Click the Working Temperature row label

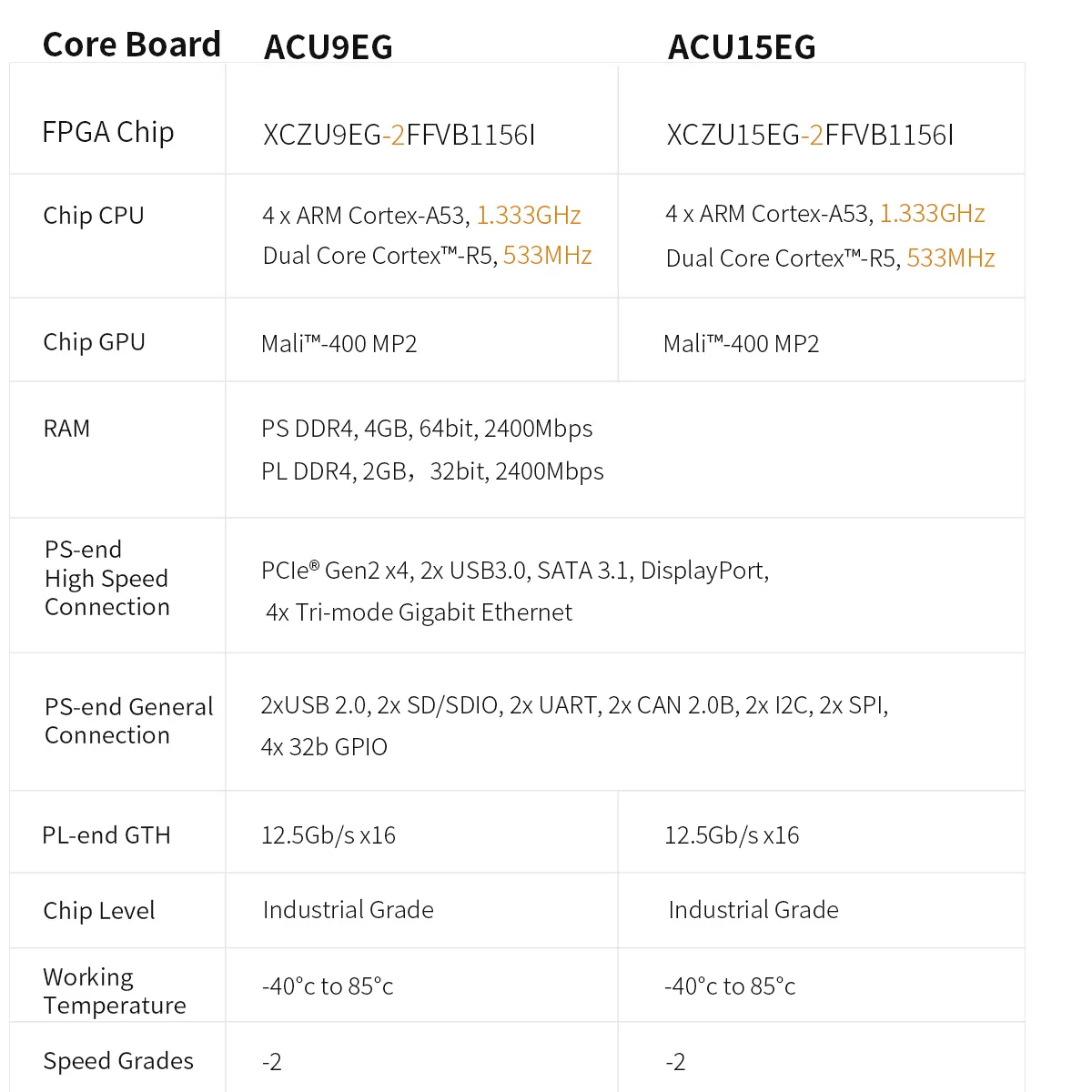(x=114, y=991)
